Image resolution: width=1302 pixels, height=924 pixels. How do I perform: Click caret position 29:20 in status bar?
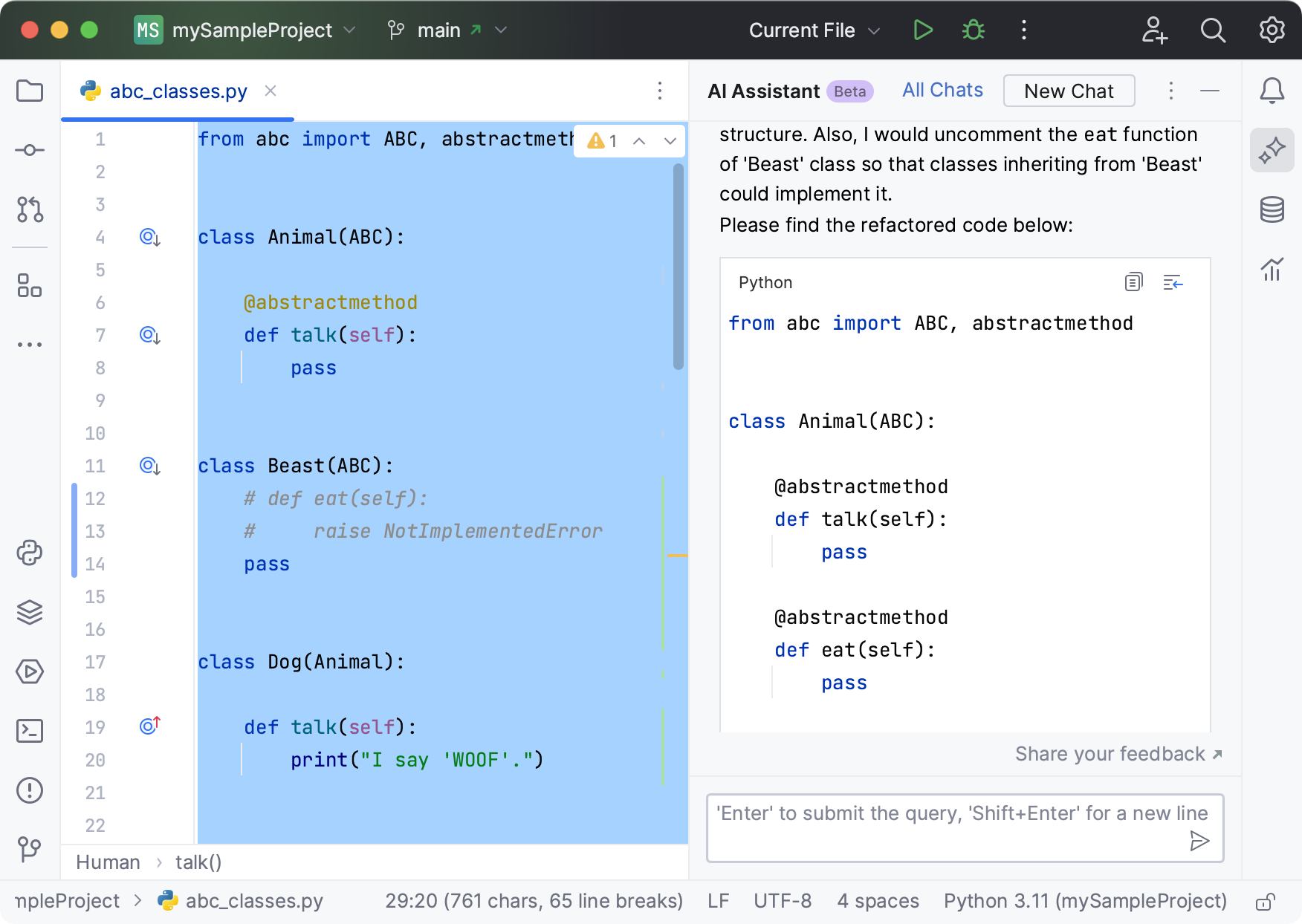(x=534, y=901)
